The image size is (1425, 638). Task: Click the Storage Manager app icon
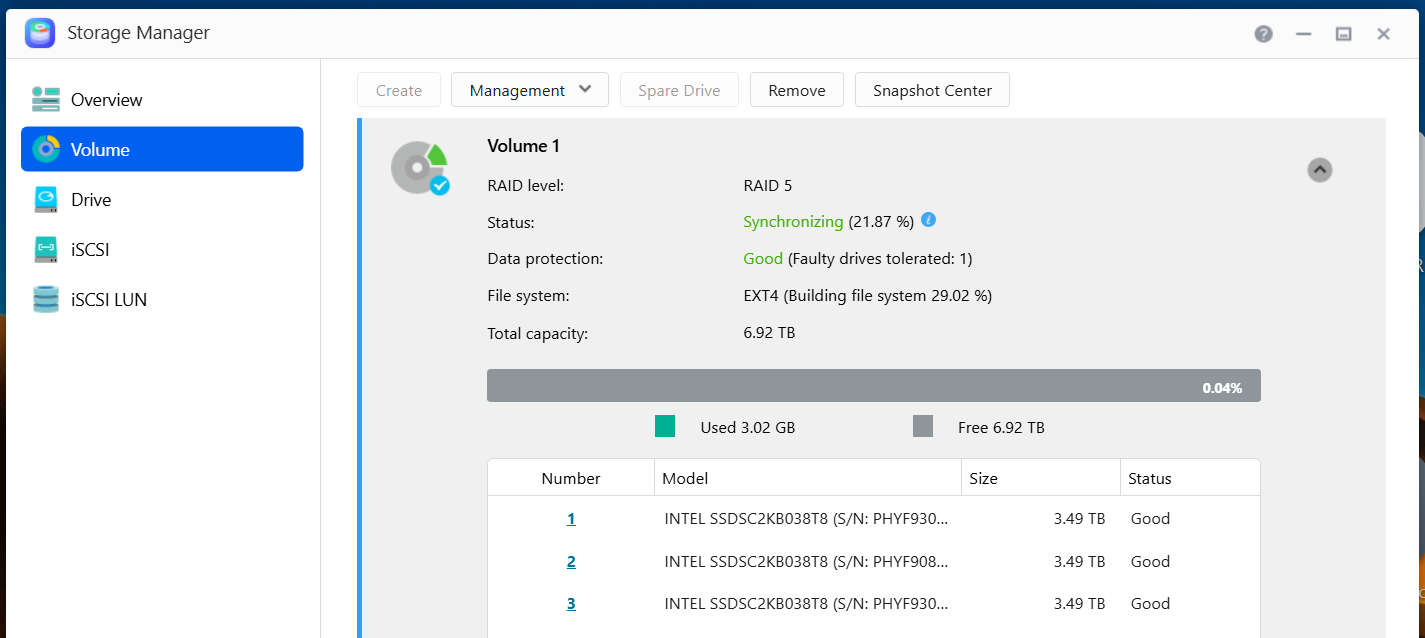[x=40, y=33]
